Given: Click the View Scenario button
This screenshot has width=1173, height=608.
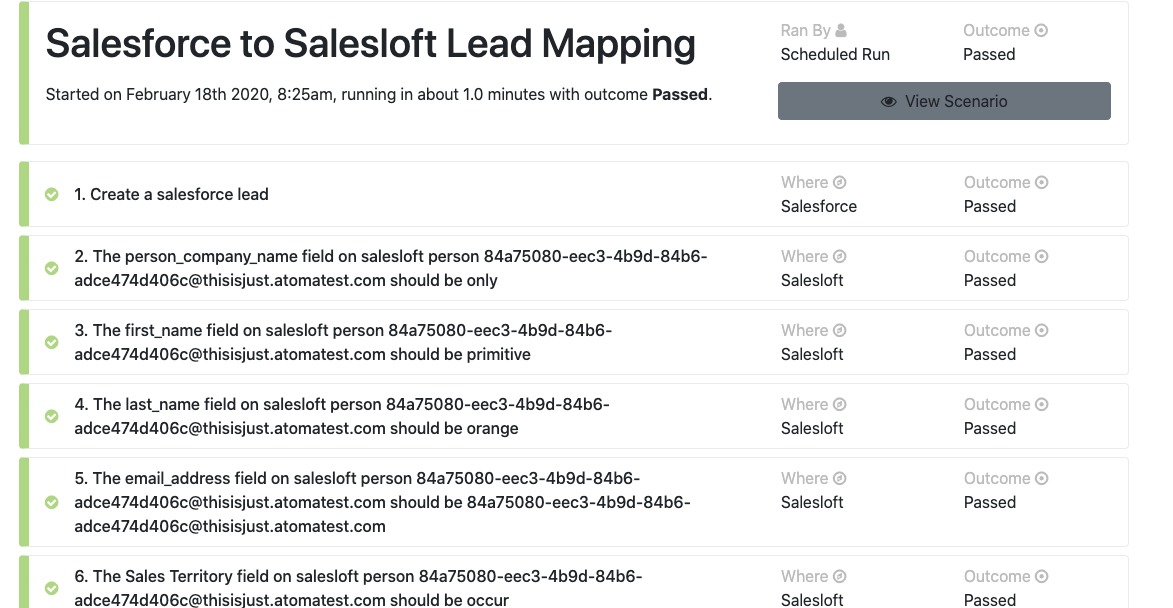Looking at the screenshot, I should (944, 101).
